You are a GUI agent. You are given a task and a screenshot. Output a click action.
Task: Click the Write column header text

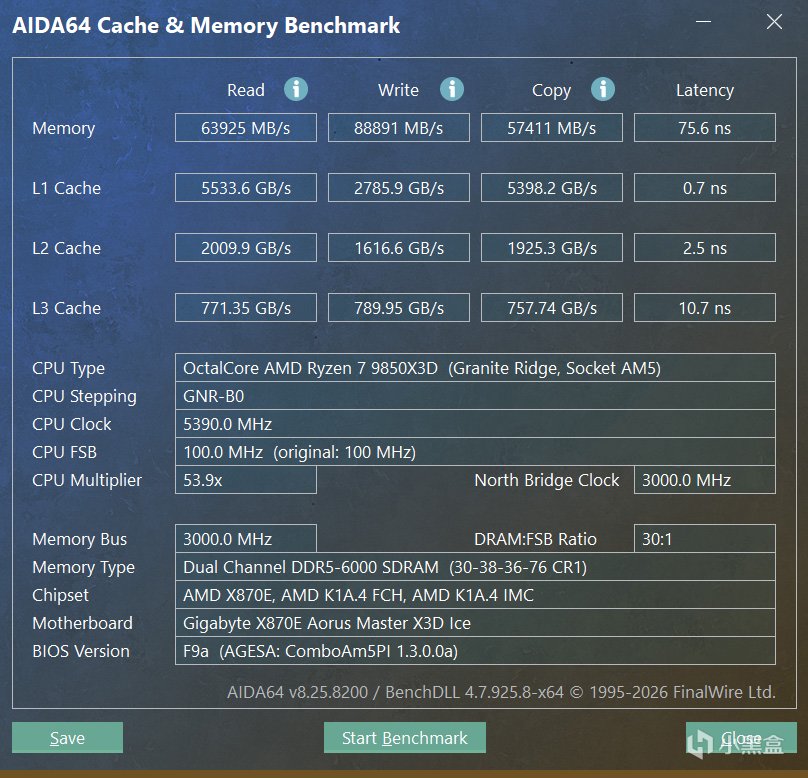coord(398,90)
